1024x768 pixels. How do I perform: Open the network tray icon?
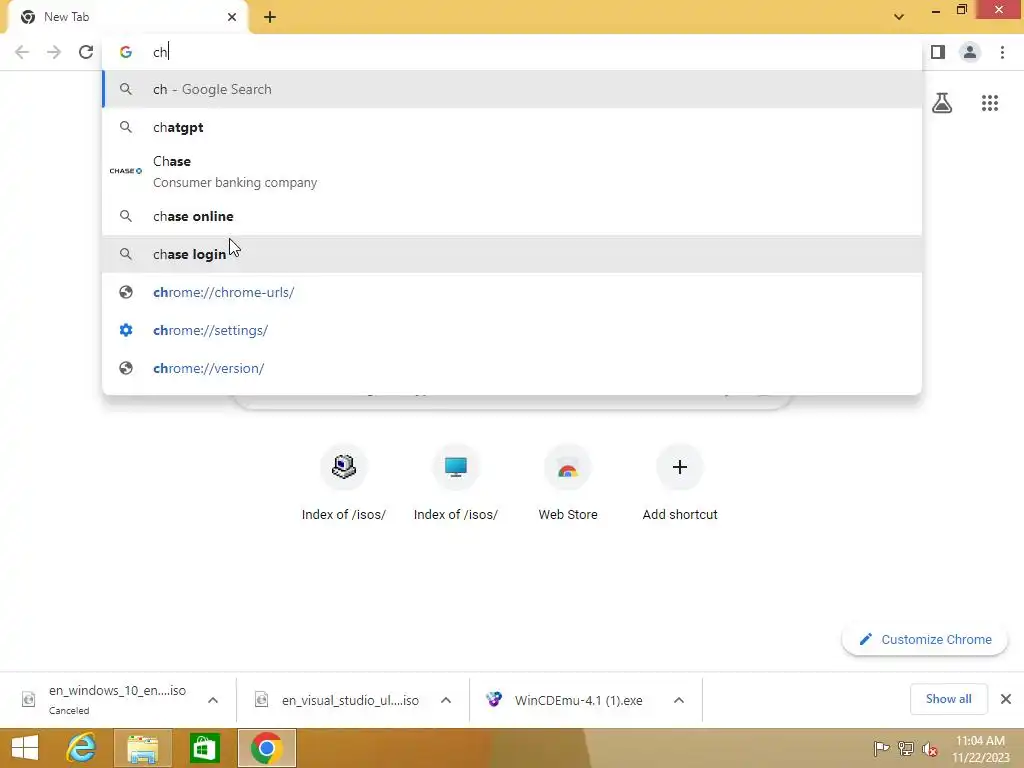[906, 748]
